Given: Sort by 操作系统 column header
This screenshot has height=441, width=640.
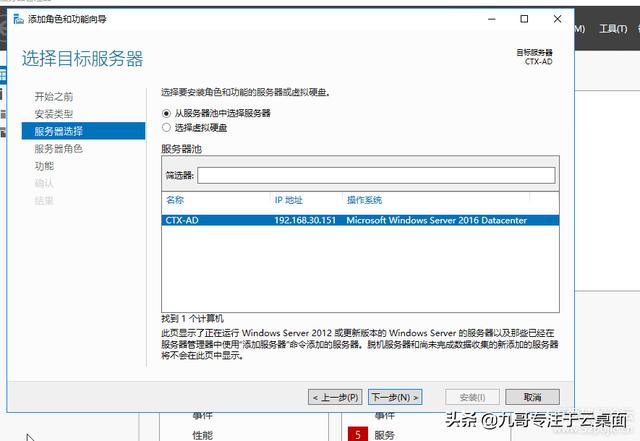Looking at the screenshot, I should pos(364,200).
